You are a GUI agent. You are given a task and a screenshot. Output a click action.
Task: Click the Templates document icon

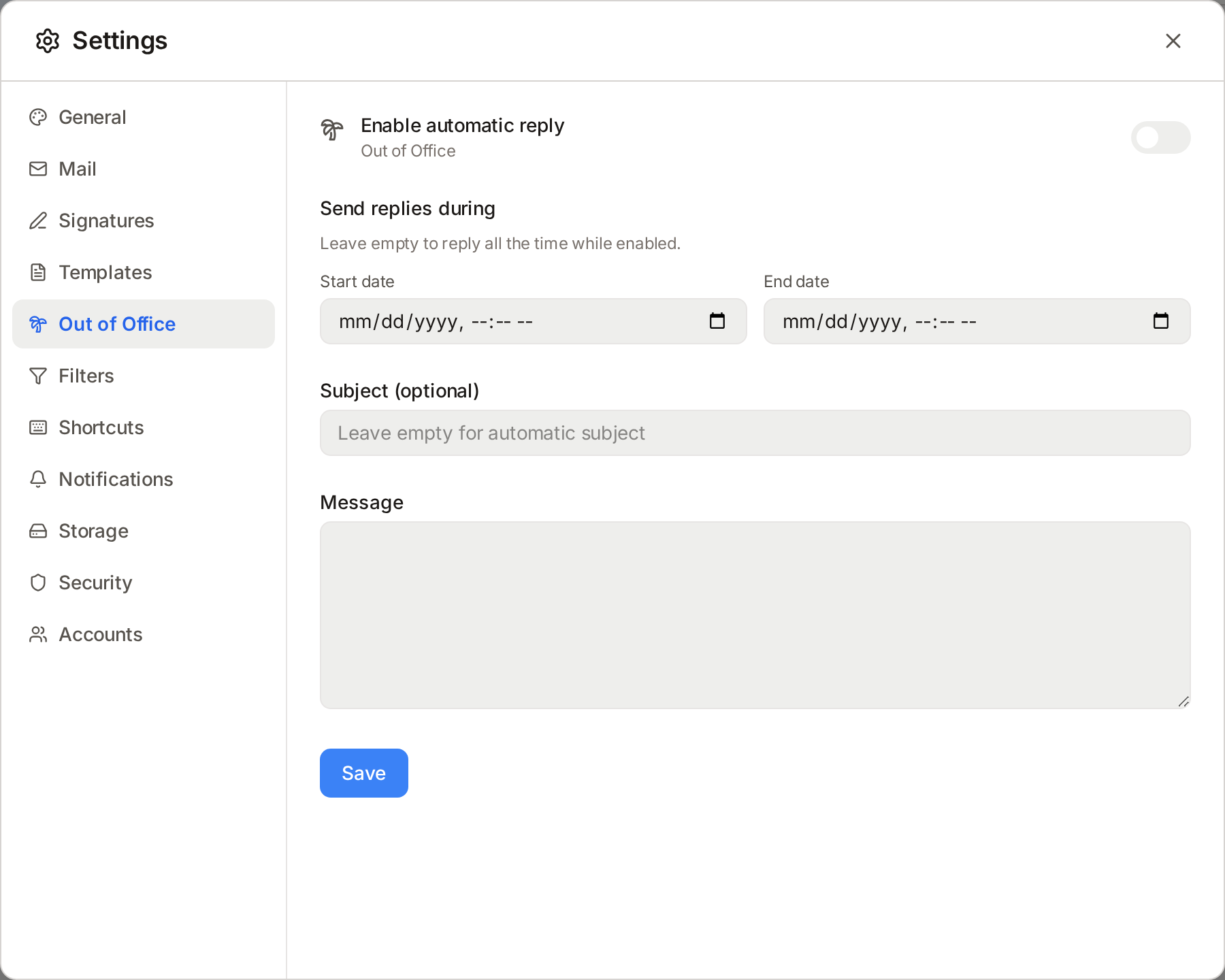point(38,272)
